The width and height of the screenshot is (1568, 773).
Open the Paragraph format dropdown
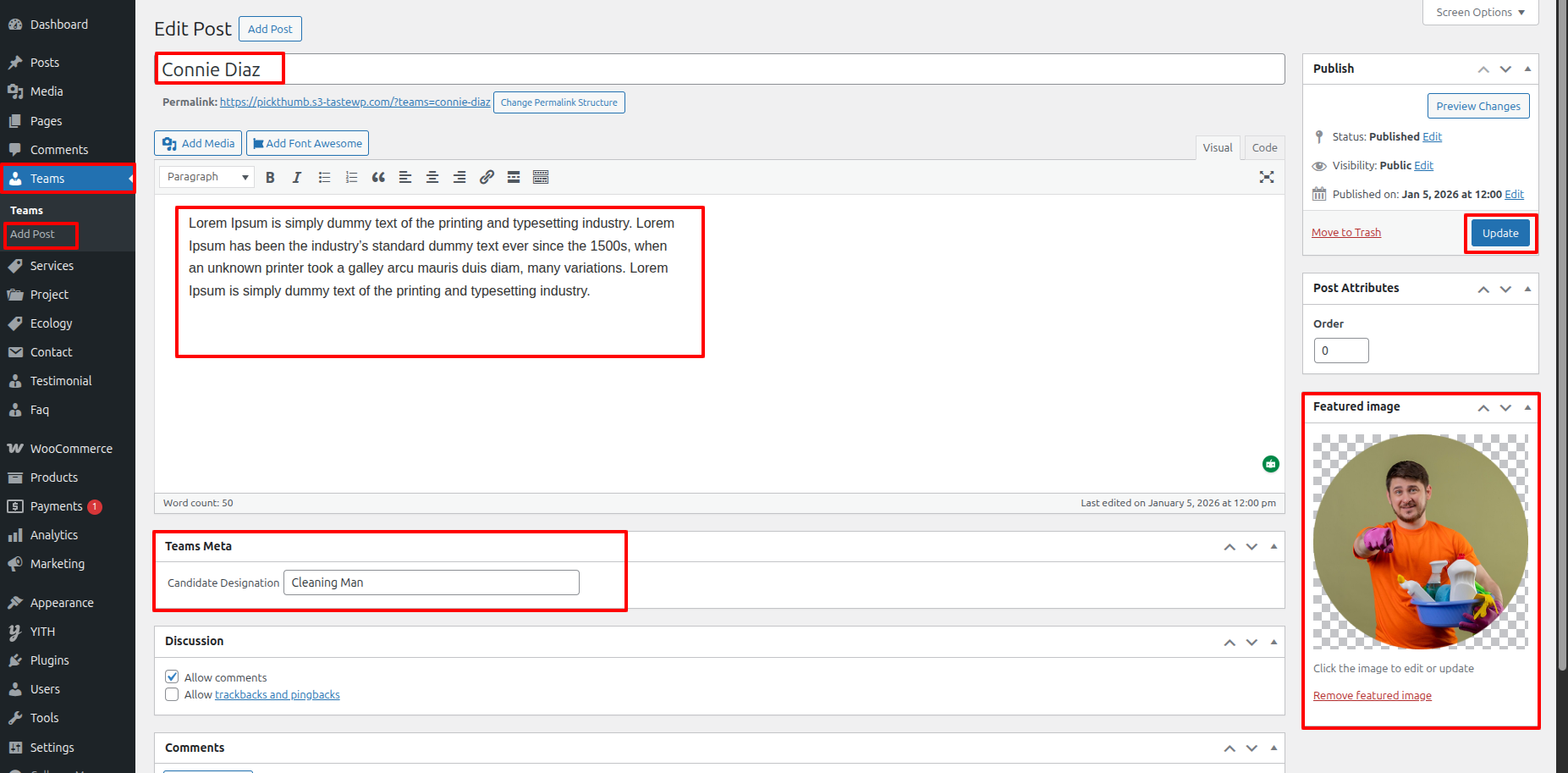pos(206,177)
